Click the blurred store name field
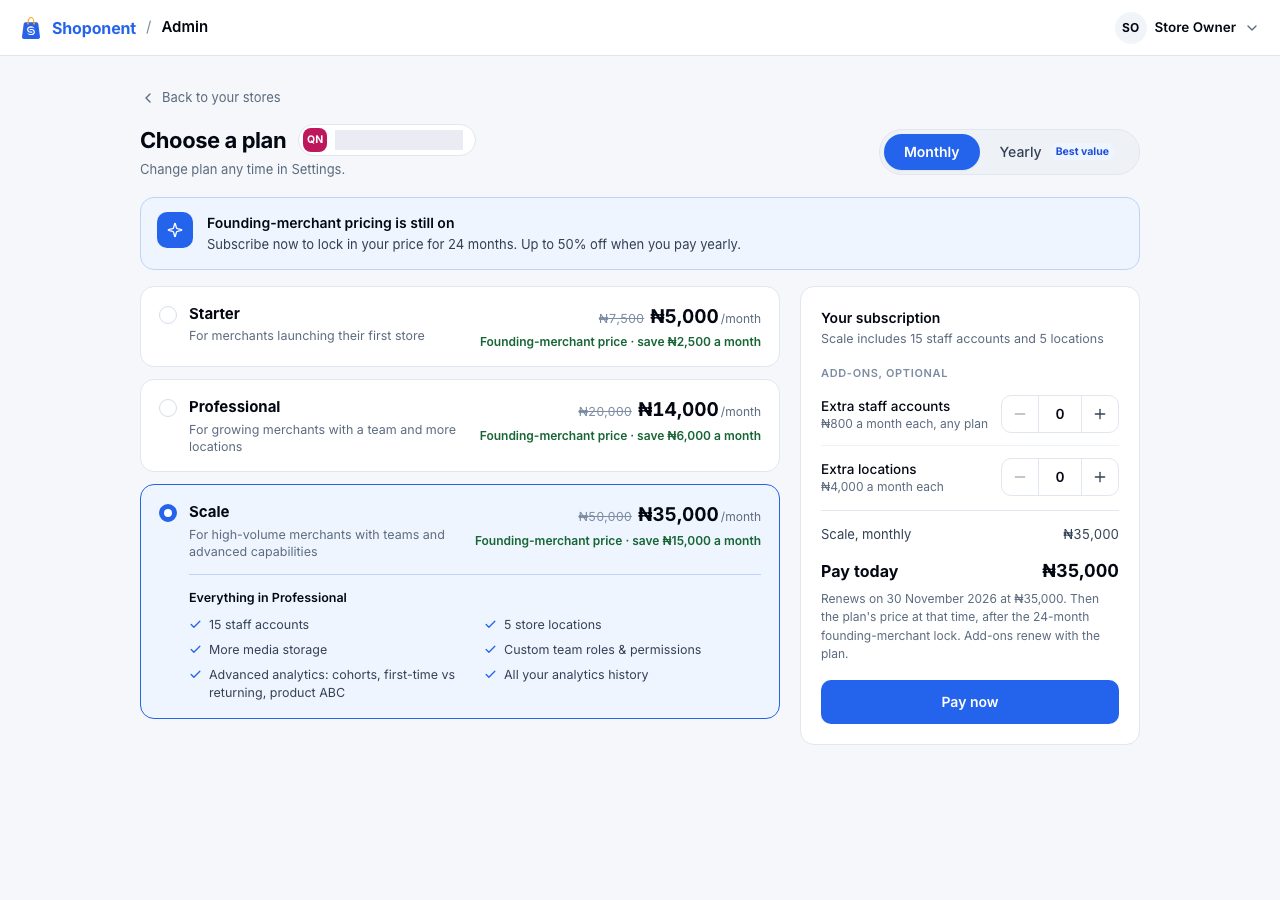 click(x=399, y=140)
